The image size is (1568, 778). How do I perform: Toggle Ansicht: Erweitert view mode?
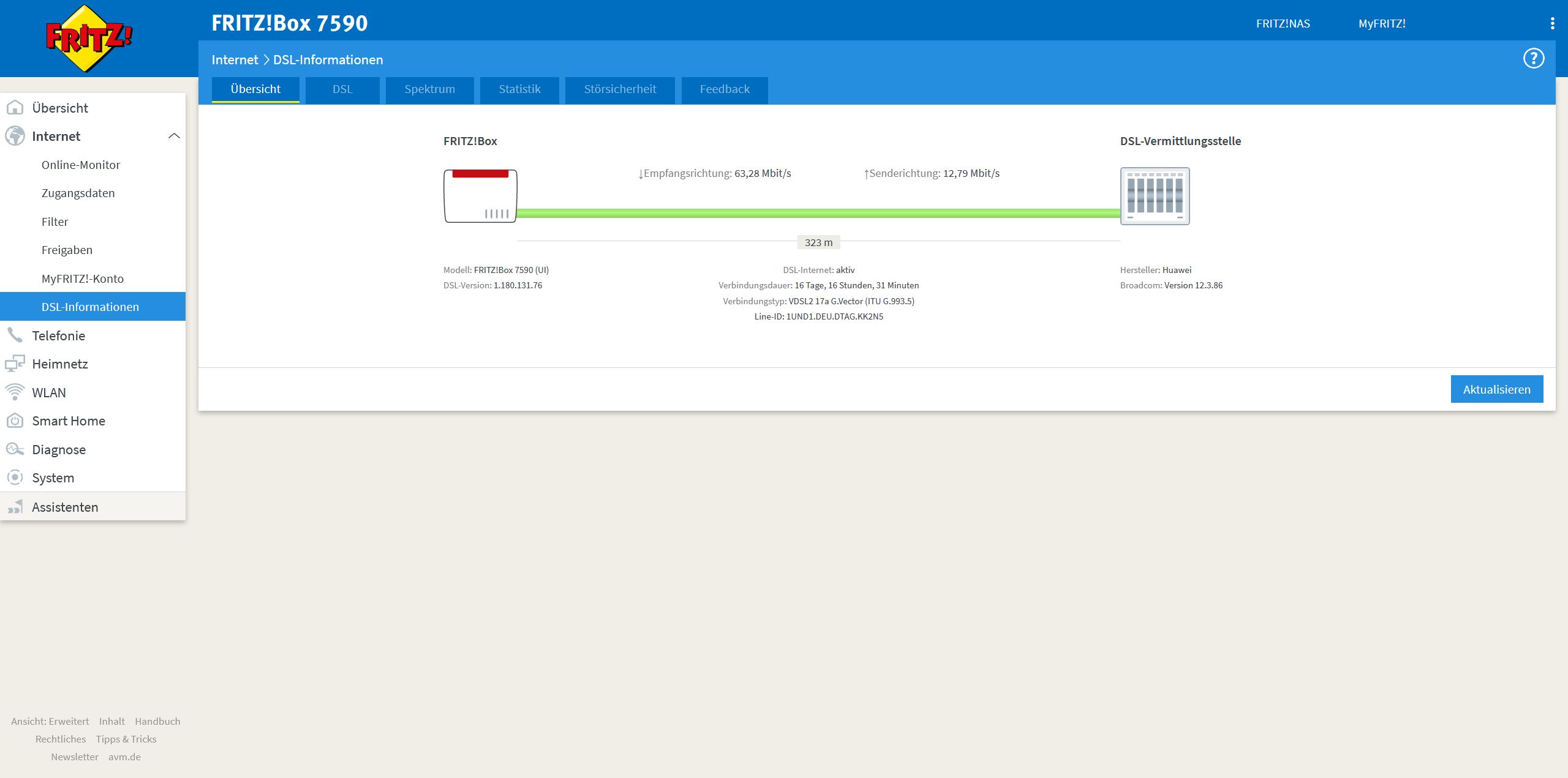pyautogui.click(x=50, y=721)
